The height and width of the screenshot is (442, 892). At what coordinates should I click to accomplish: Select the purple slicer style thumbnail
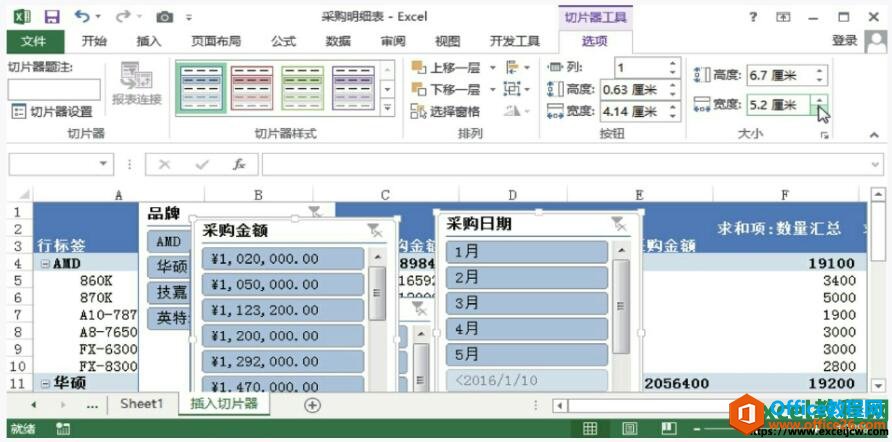click(x=353, y=88)
